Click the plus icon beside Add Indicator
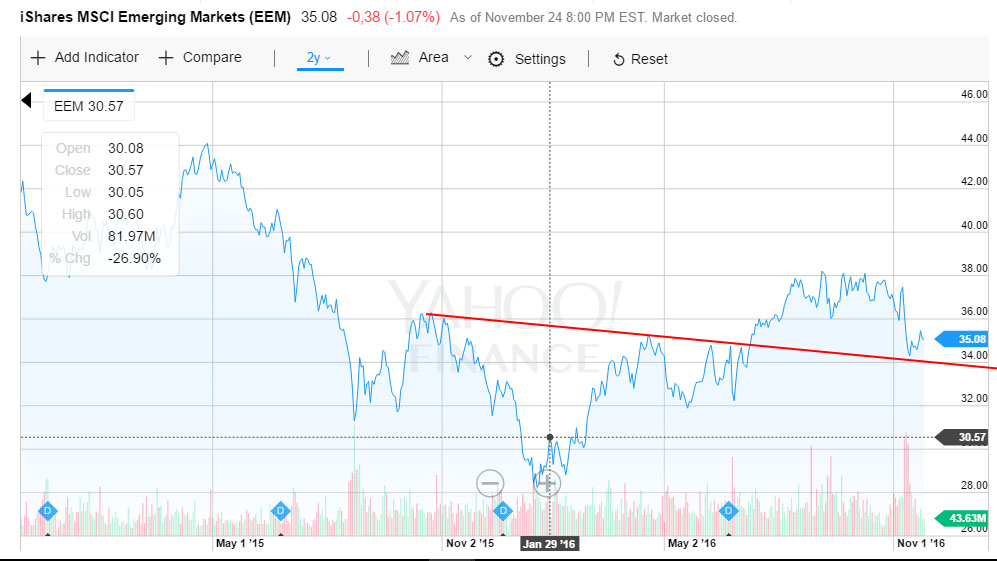 pyautogui.click(x=38, y=58)
